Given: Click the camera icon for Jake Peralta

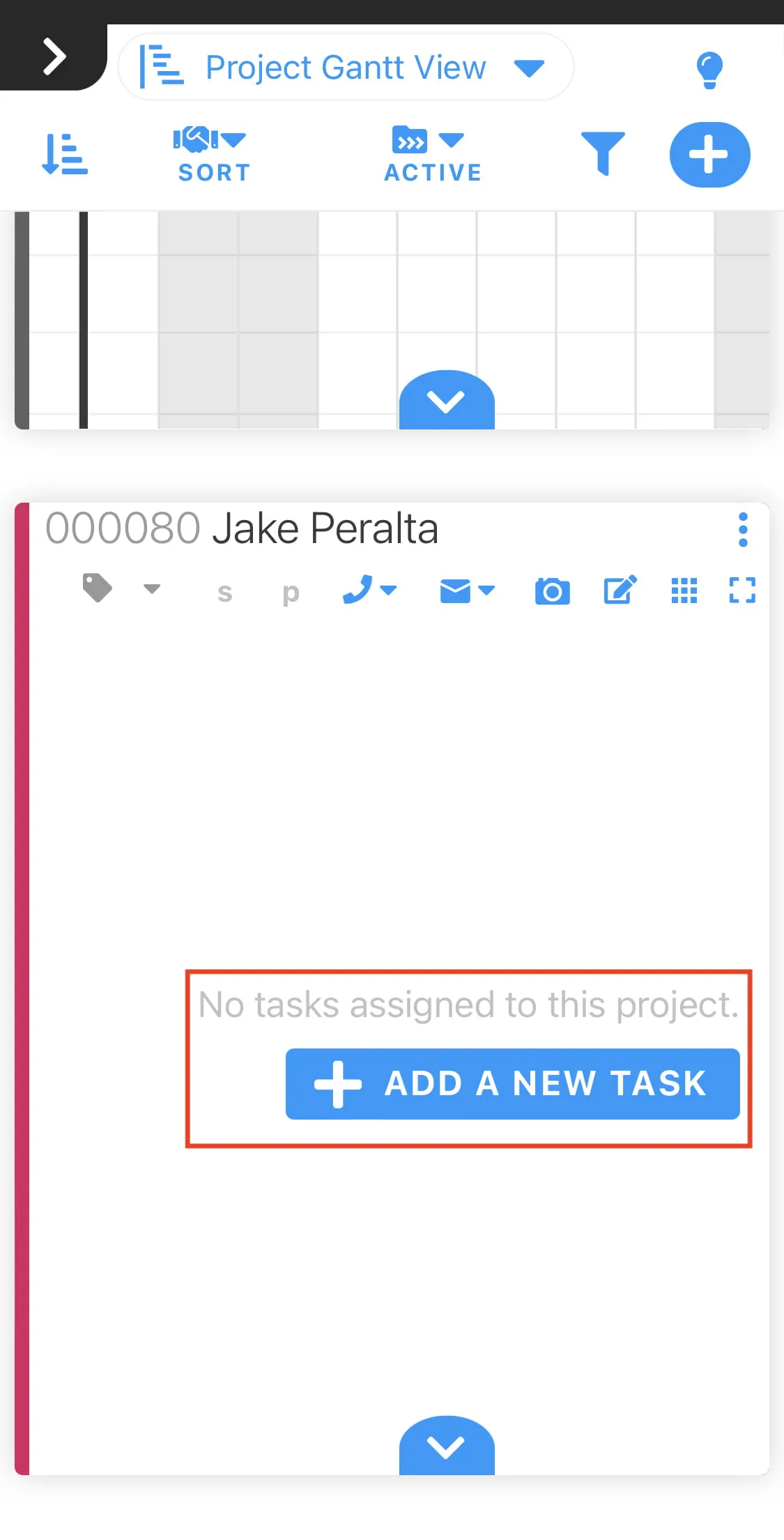Looking at the screenshot, I should tap(552, 591).
